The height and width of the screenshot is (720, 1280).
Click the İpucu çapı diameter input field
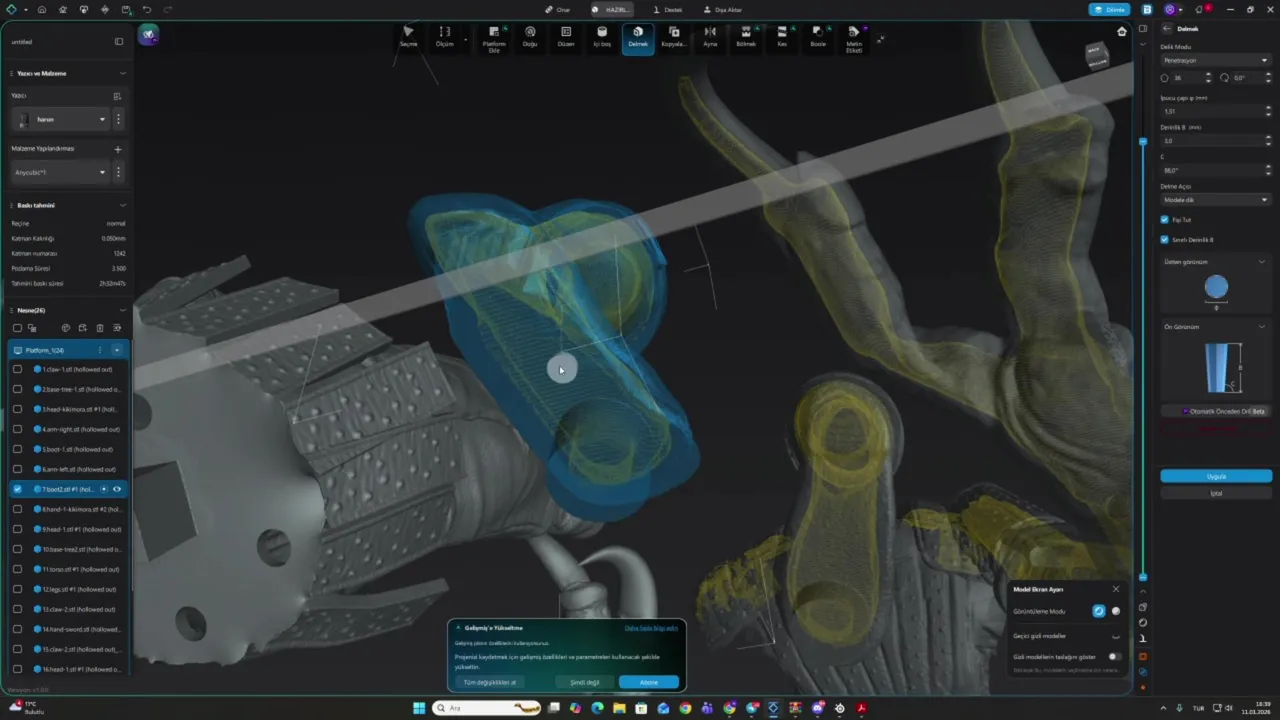1215,112
